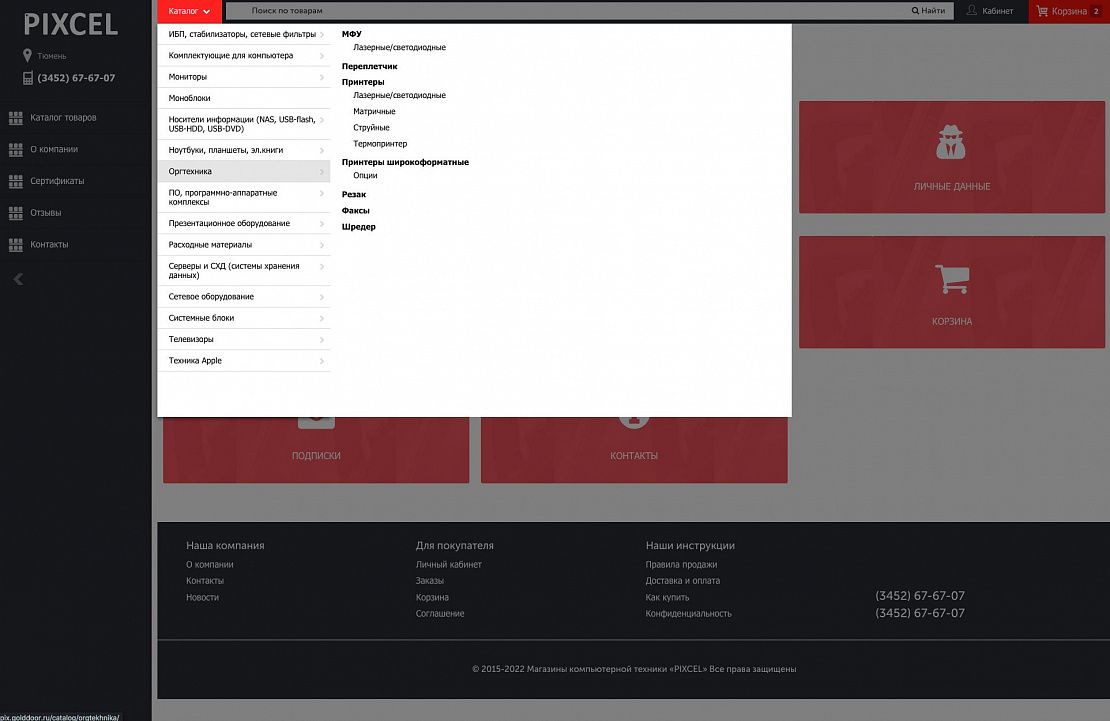Click the location pin icon near Тюмень
Screen dimensions: 1110x721
tap(28, 56)
